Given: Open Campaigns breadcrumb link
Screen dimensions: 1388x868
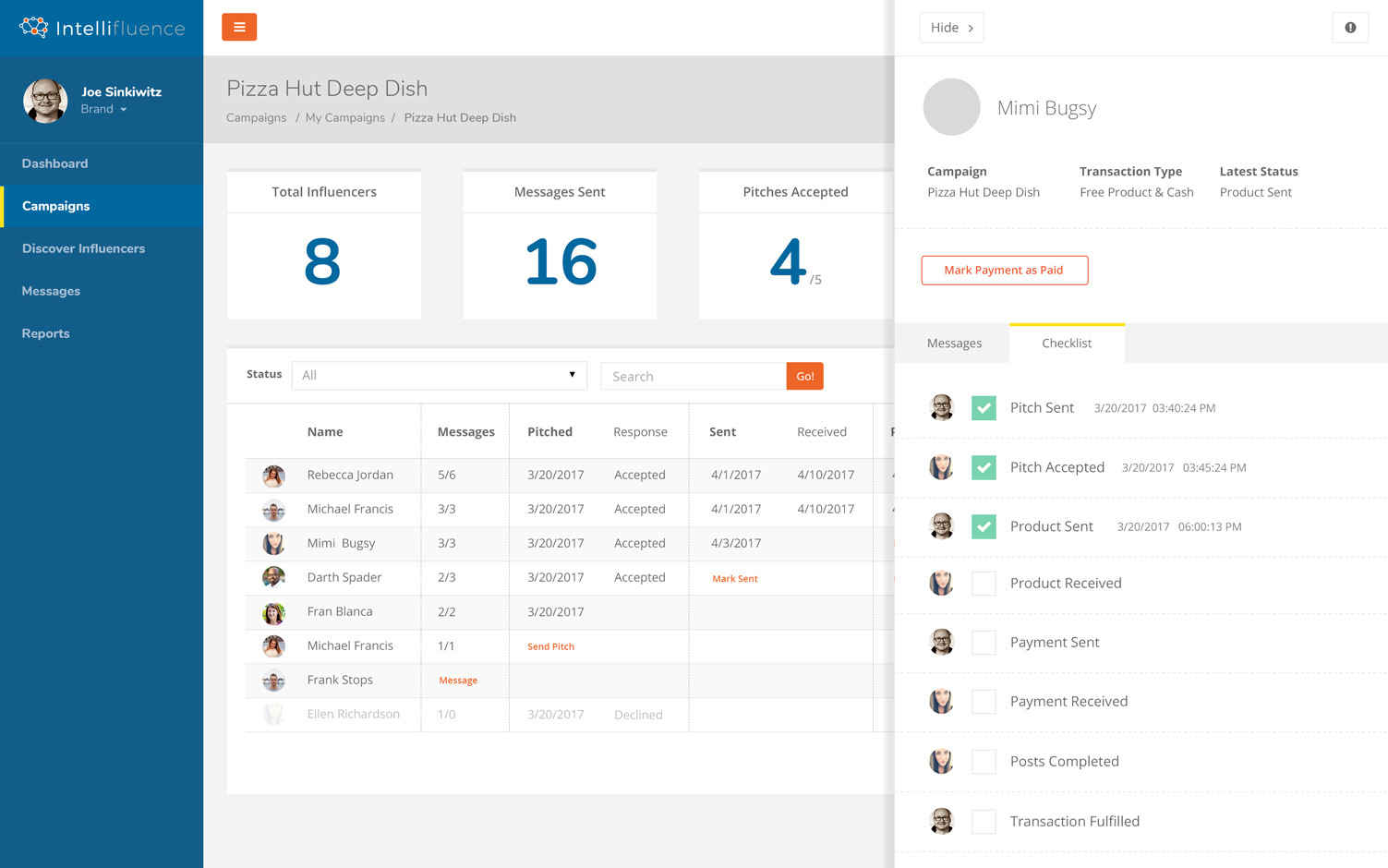Looking at the screenshot, I should 257,117.
